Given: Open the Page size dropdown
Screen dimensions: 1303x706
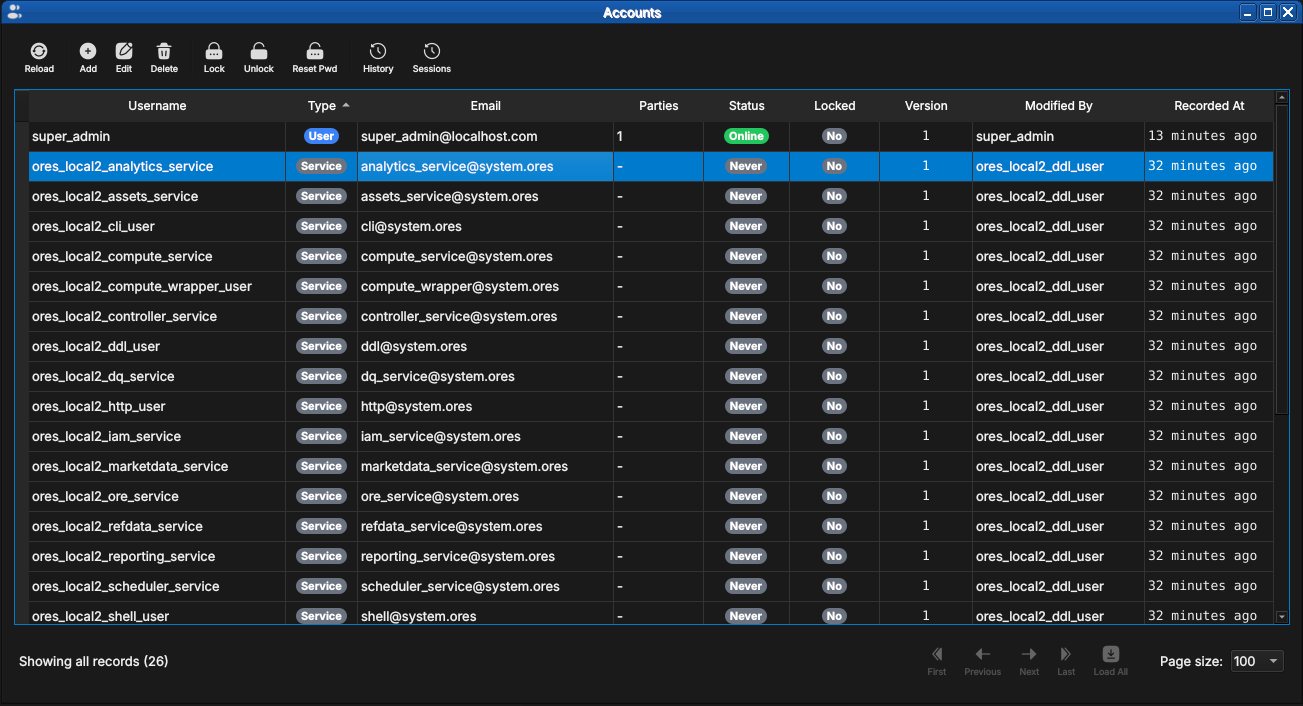Looking at the screenshot, I should point(1256,661).
